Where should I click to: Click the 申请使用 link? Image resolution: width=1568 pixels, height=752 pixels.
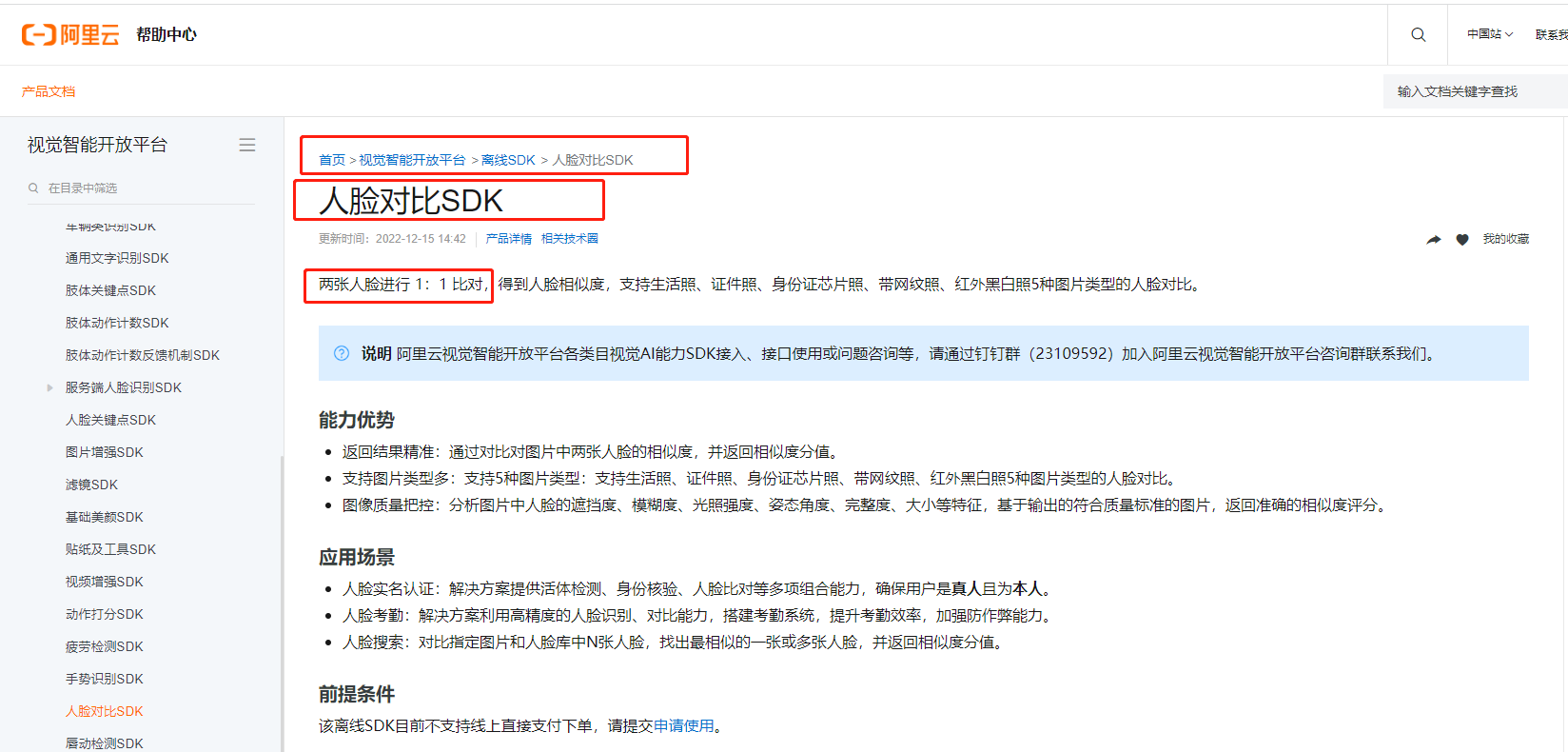(x=684, y=726)
